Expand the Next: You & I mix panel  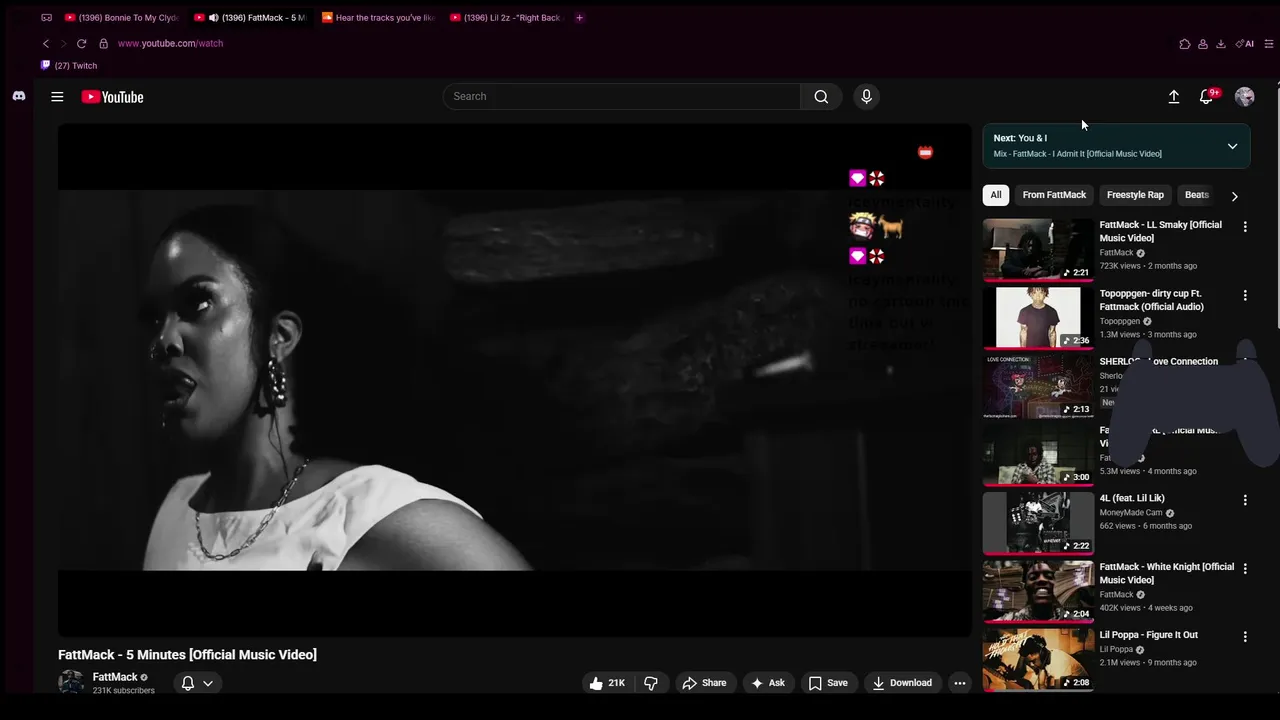coord(1232,146)
